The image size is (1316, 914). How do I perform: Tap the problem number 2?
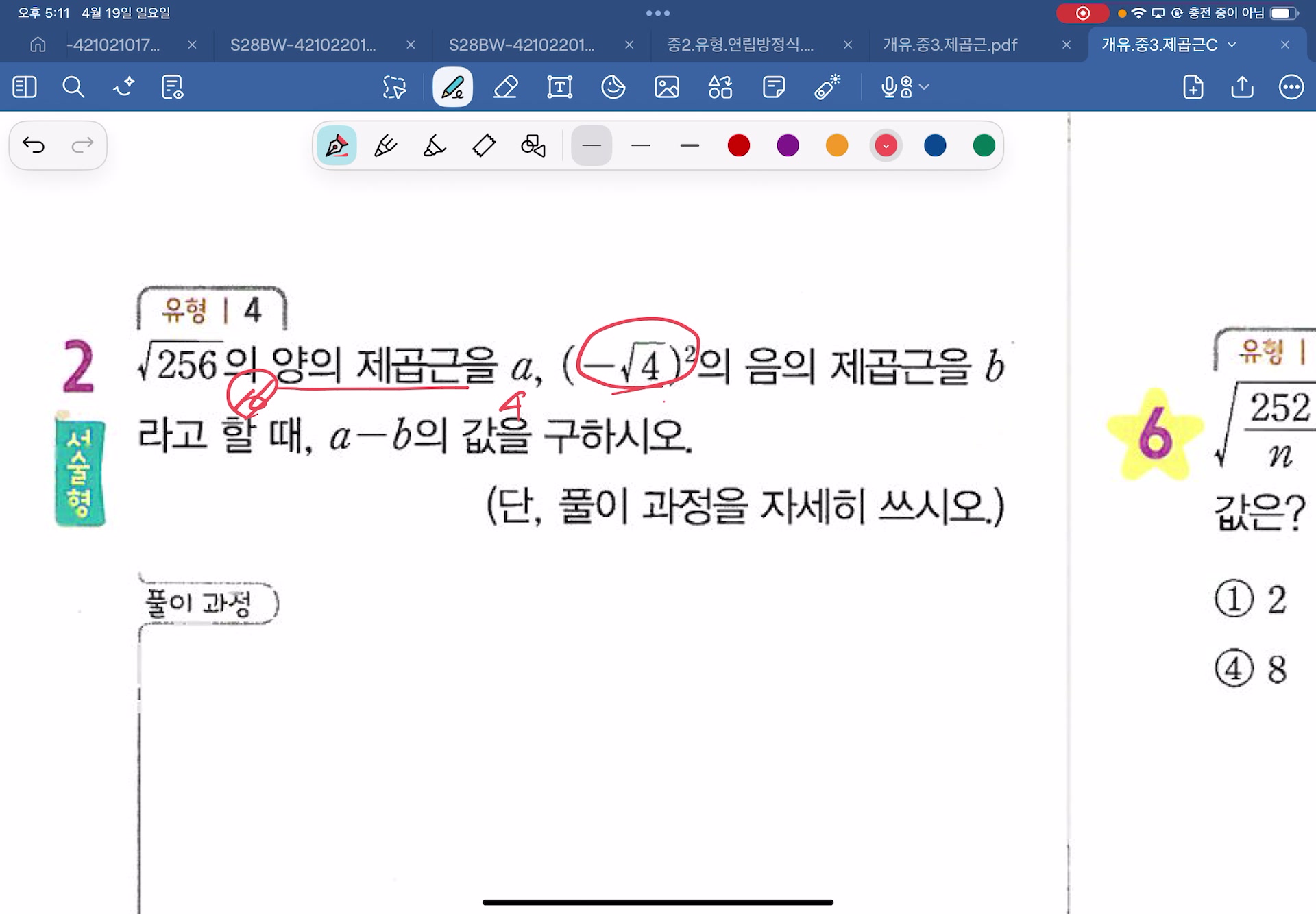[78, 366]
